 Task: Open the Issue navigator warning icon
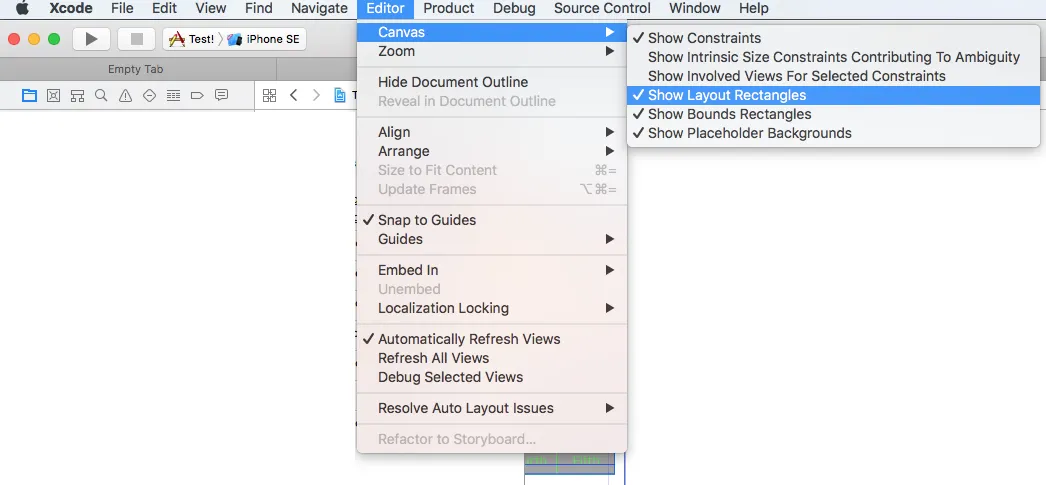click(125, 95)
